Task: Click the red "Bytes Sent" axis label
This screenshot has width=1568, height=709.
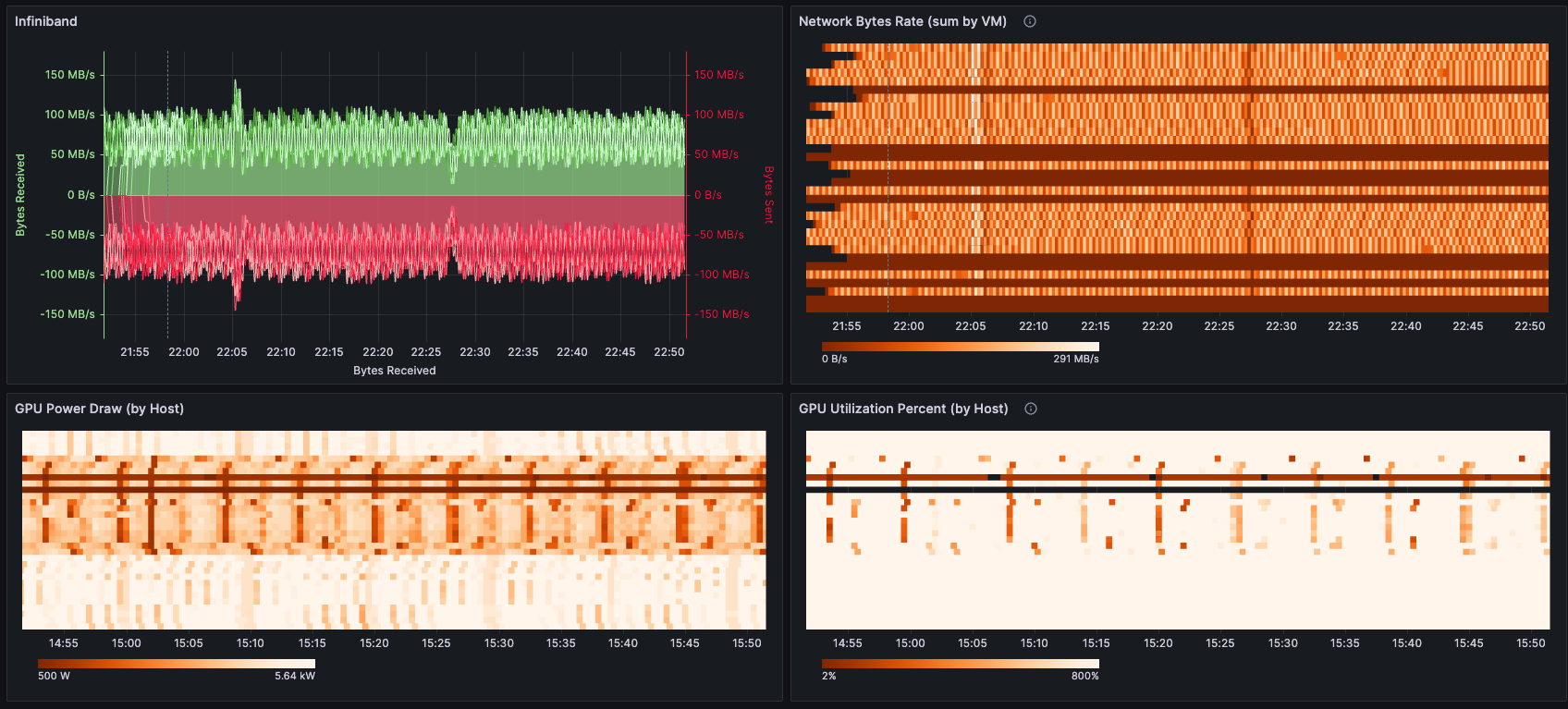Action: pos(768,195)
